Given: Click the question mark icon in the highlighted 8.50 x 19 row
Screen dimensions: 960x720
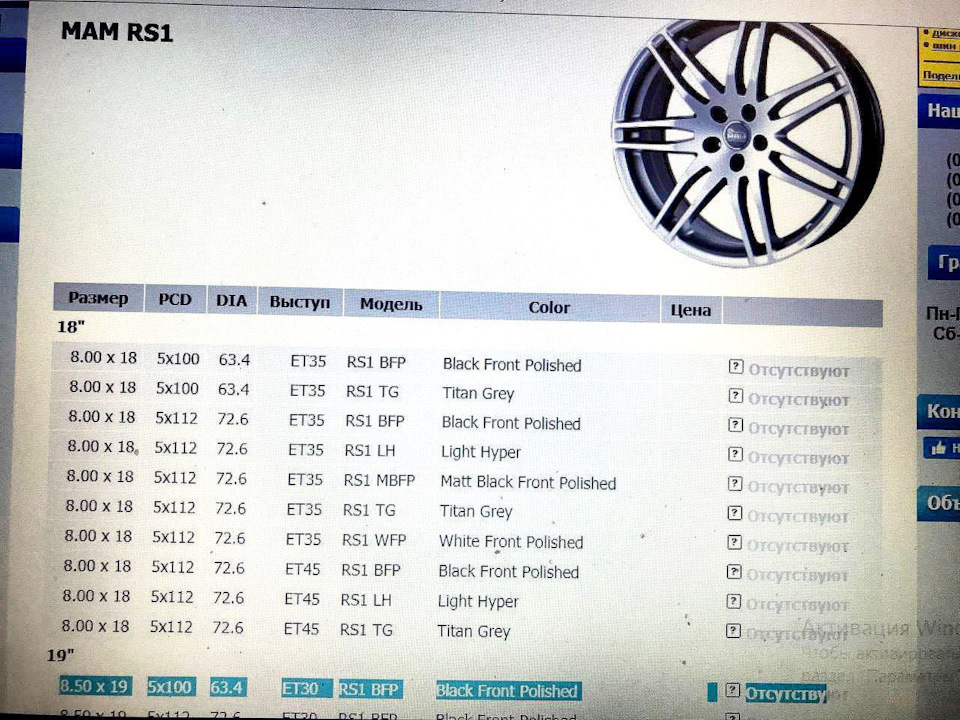Looking at the screenshot, I should [732, 690].
